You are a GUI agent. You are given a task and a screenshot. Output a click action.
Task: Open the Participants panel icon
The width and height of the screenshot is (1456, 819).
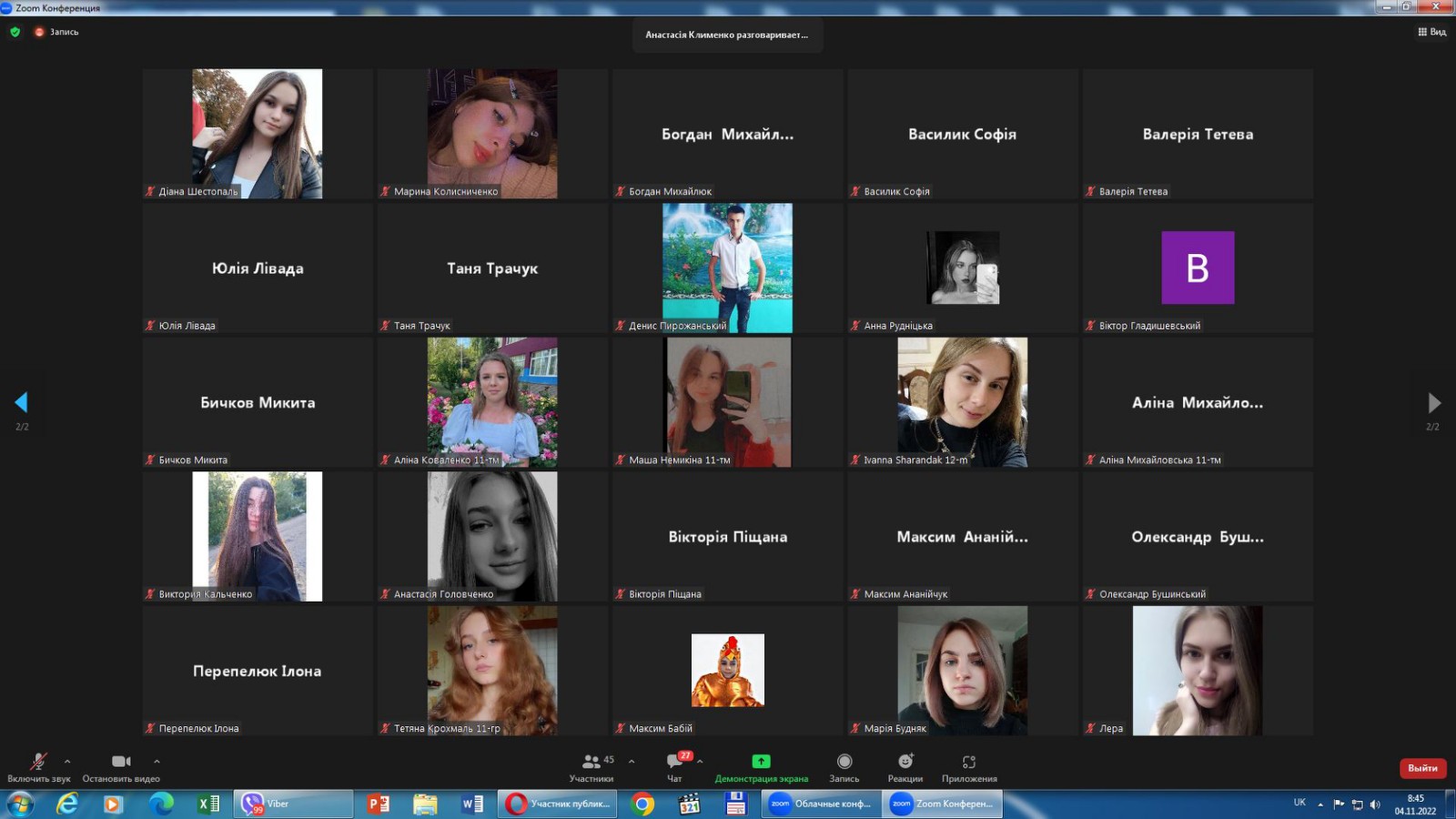click(591, 762)
